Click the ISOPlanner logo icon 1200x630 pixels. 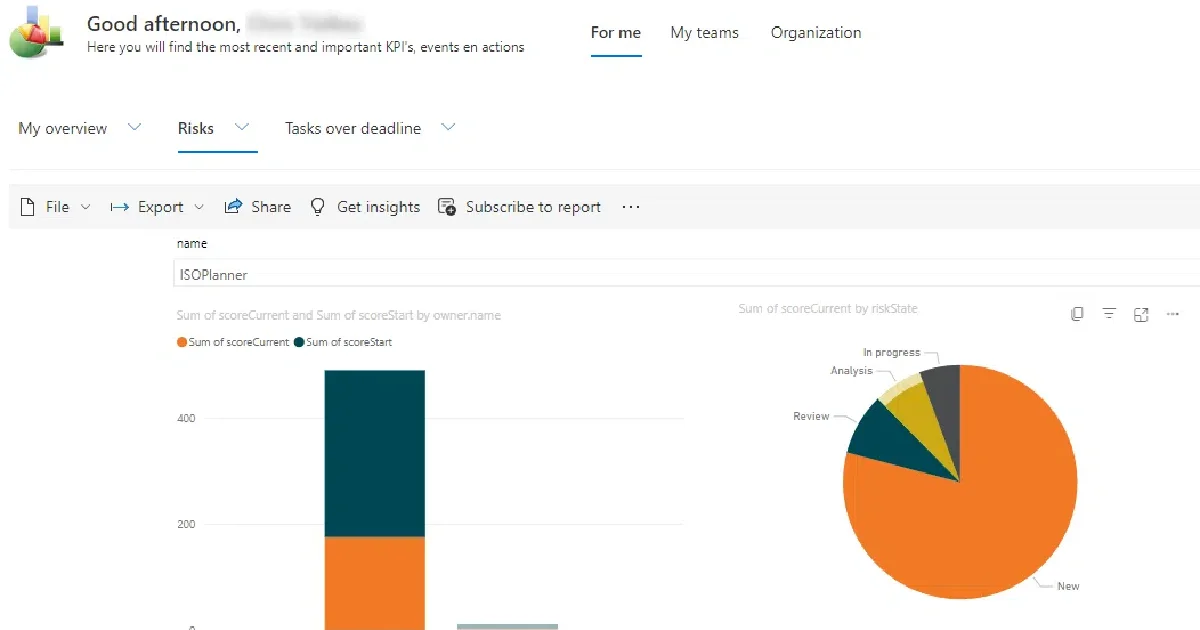coord(36,33)
